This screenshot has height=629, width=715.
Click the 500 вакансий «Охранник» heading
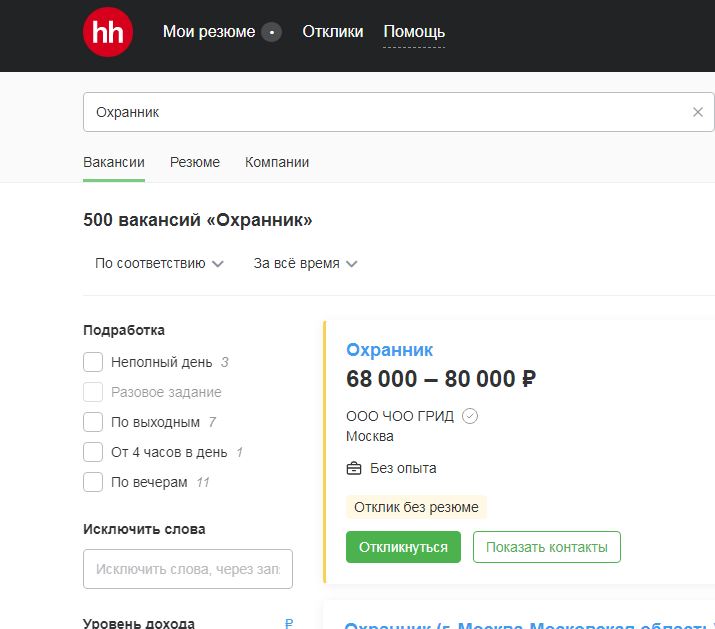(197, 220)
